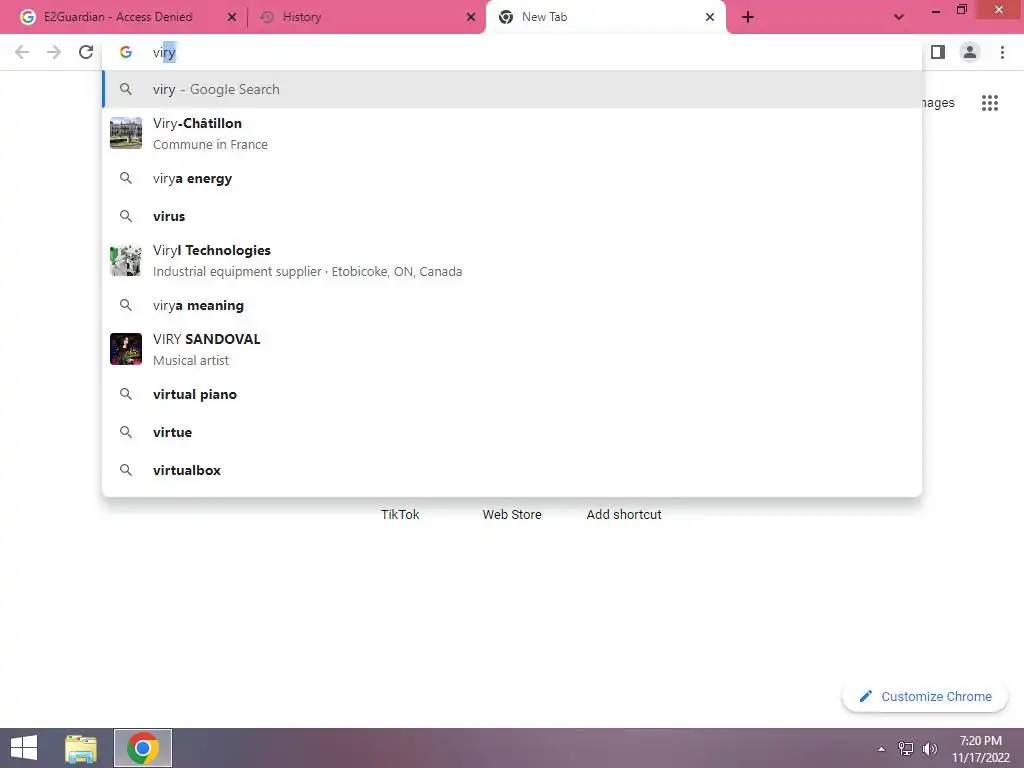Close the History tab
The height and width of the screenshot is (768, 1024).
(471, 17)
